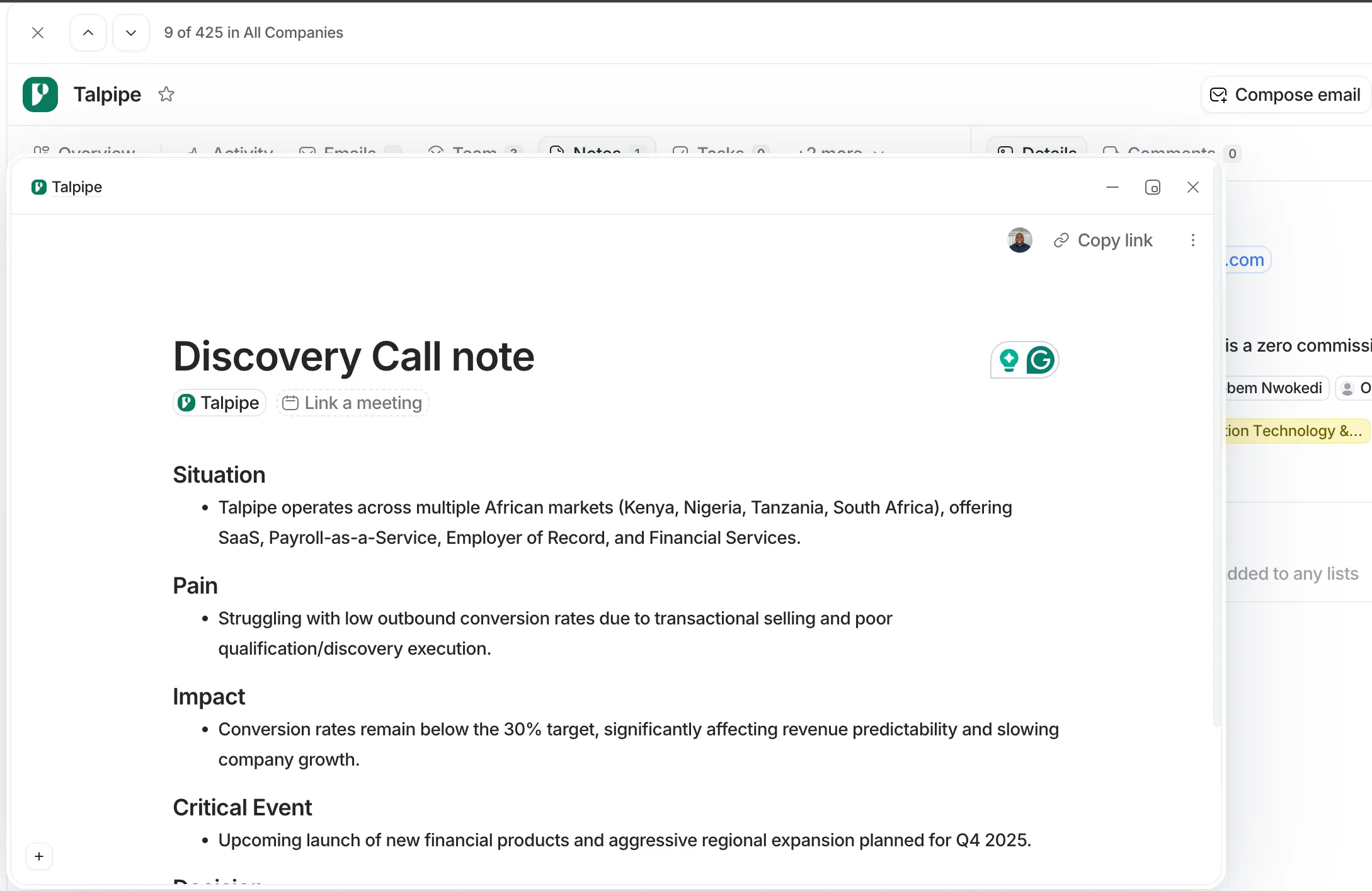Expand the '2 more' tabs dropdown
This screenshot has height=891, width=1372.
tap(840, 151)
